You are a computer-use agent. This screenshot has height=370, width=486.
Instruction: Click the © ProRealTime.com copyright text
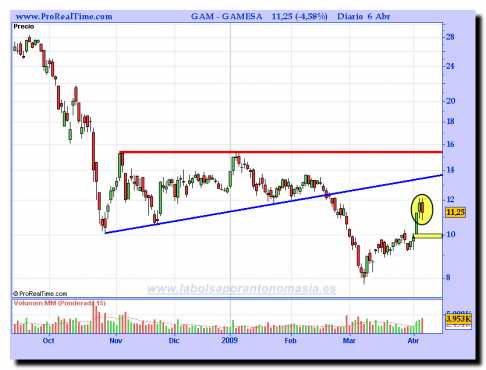tap(40, 294)
